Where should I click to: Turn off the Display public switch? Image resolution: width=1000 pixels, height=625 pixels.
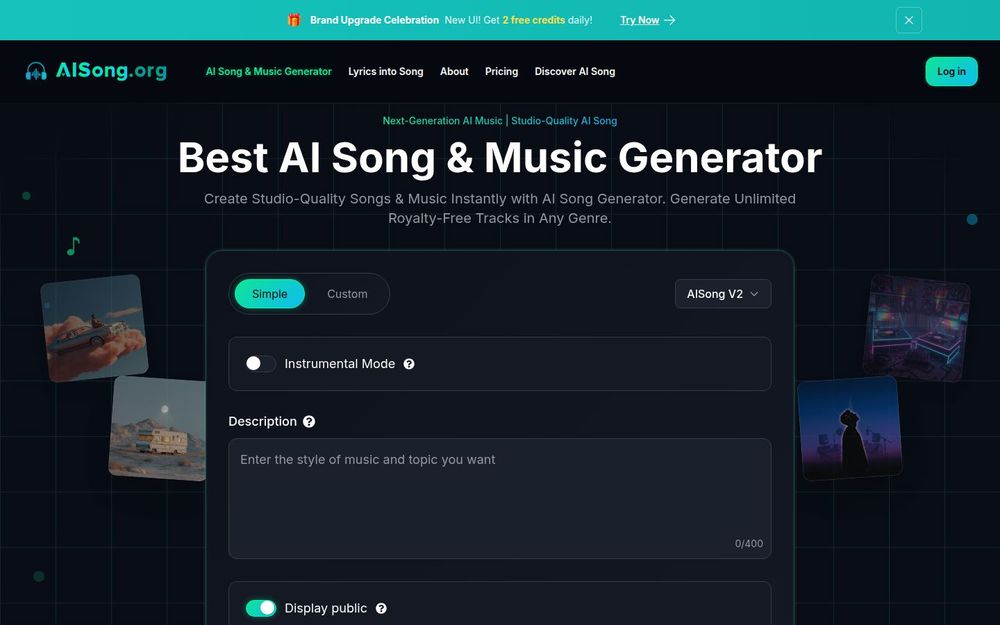coord(260,608)
